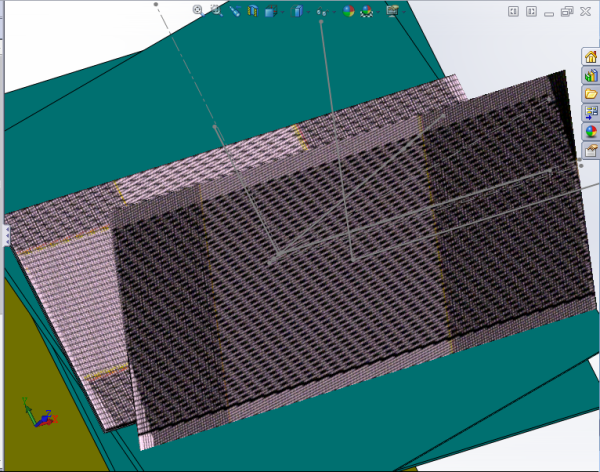
Task: Open the Design Library task pane tab
Action: 591,75
